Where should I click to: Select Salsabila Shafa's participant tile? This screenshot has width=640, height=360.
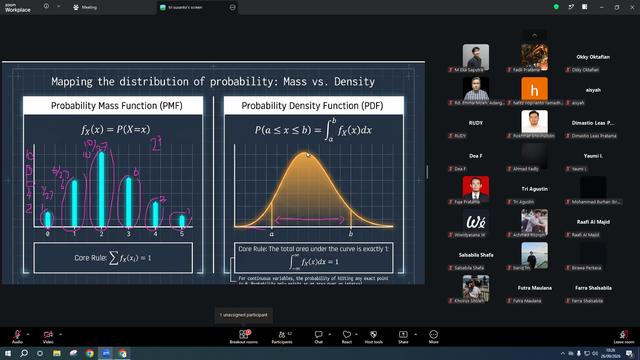tap(476, 257)
